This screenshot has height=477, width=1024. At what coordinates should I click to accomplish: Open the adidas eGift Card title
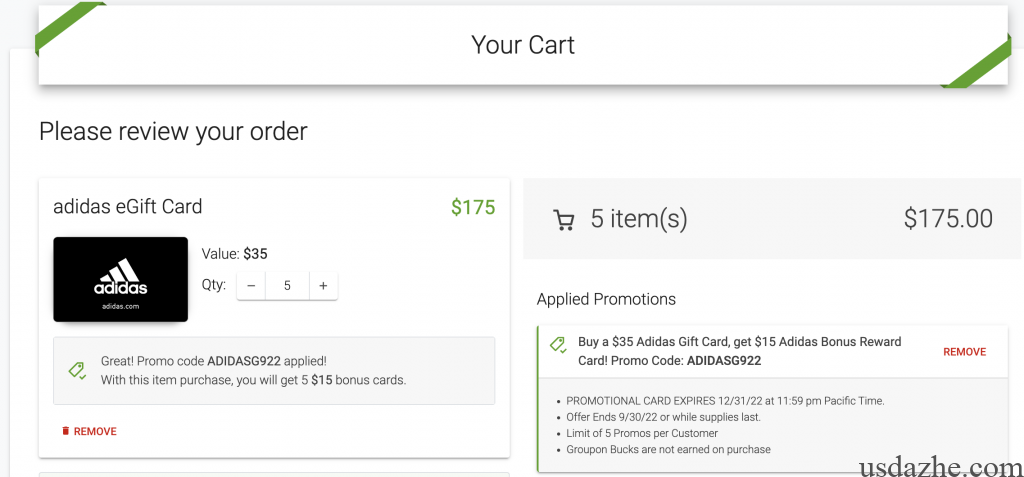pos(127,207)
